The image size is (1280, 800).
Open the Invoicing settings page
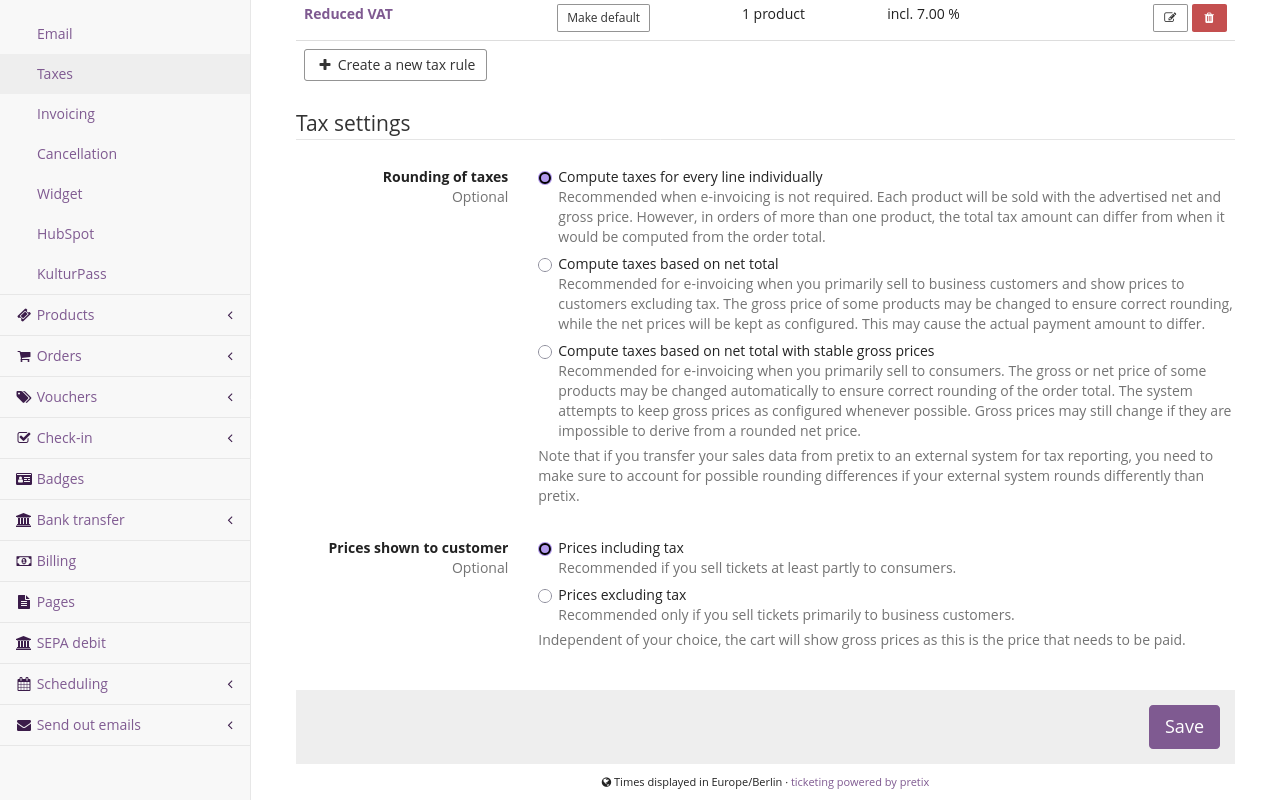66,113
